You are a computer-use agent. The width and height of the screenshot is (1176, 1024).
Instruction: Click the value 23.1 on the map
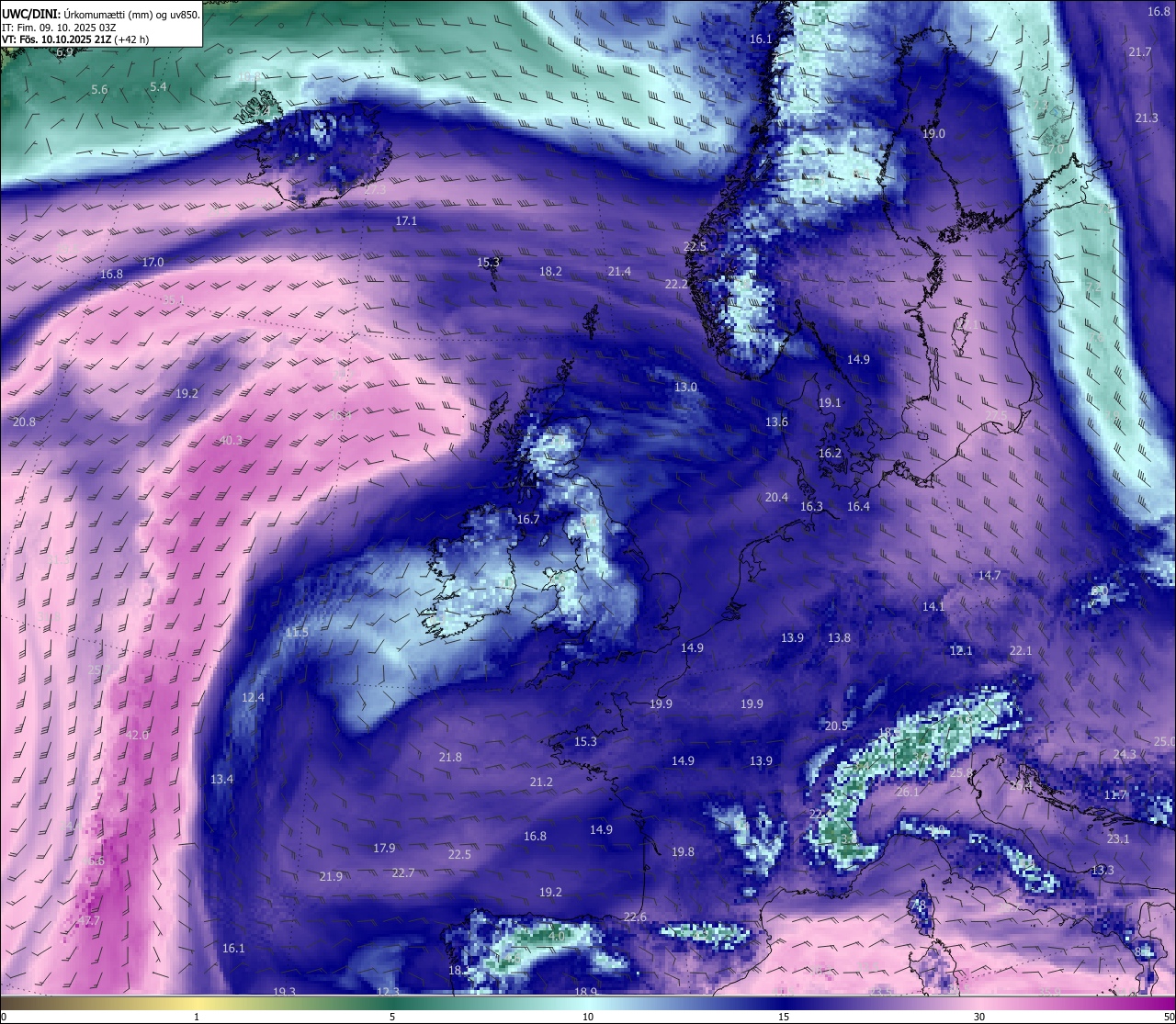1118,839
